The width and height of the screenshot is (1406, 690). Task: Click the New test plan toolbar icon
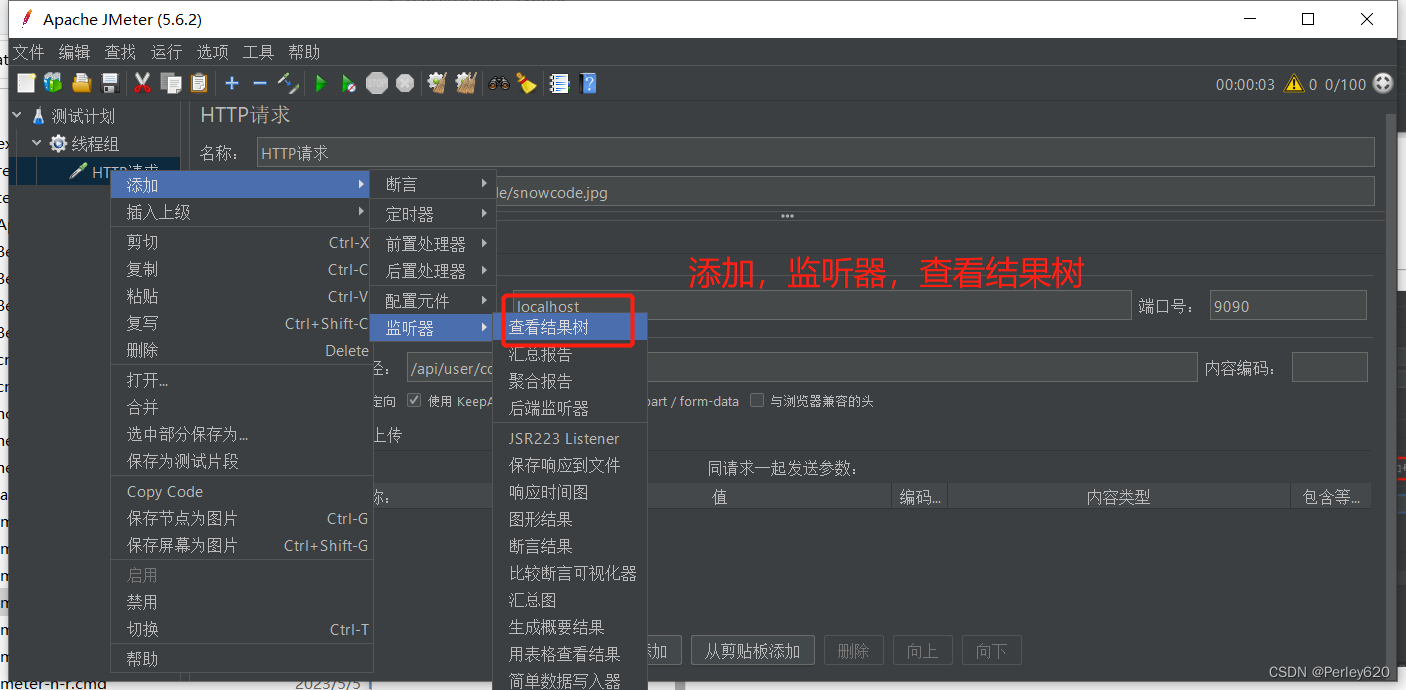[26, 84]
